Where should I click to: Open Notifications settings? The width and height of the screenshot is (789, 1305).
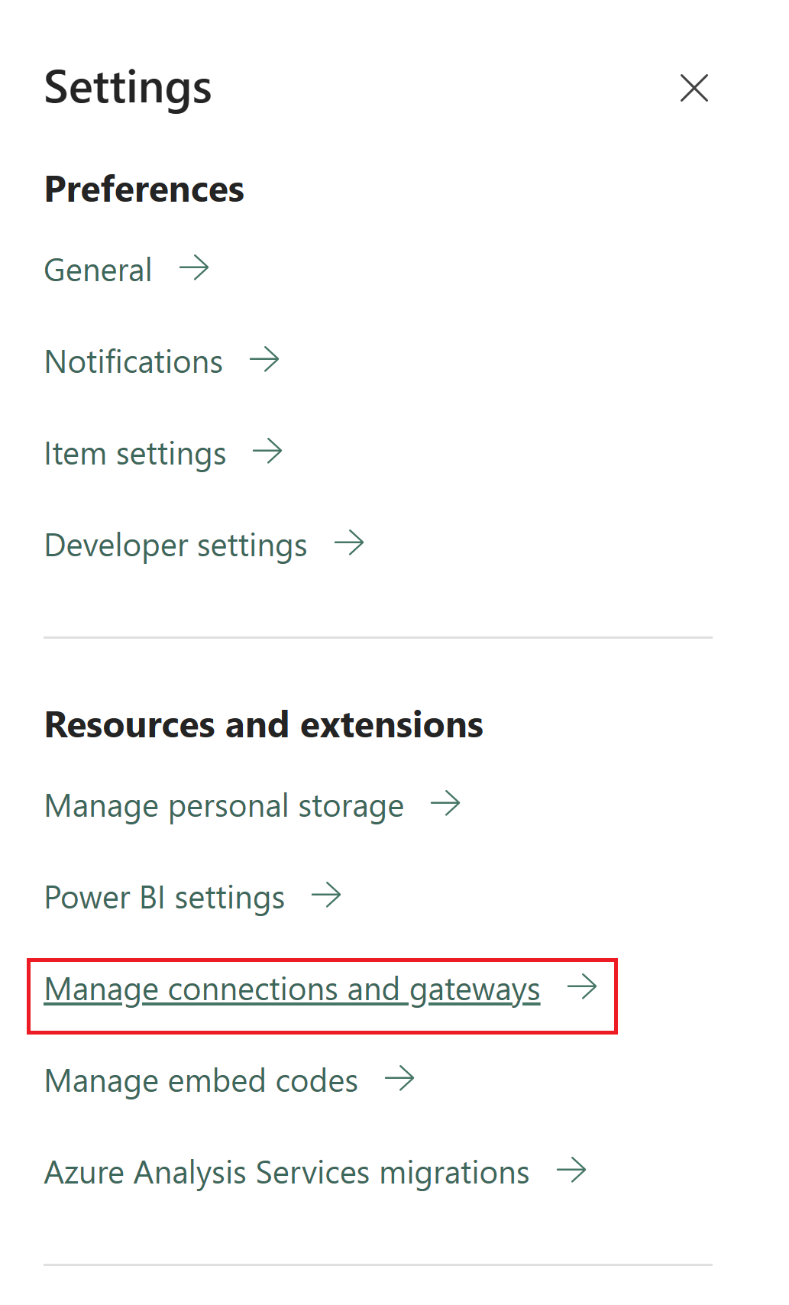pyautogui.click(x=133, y=360)
